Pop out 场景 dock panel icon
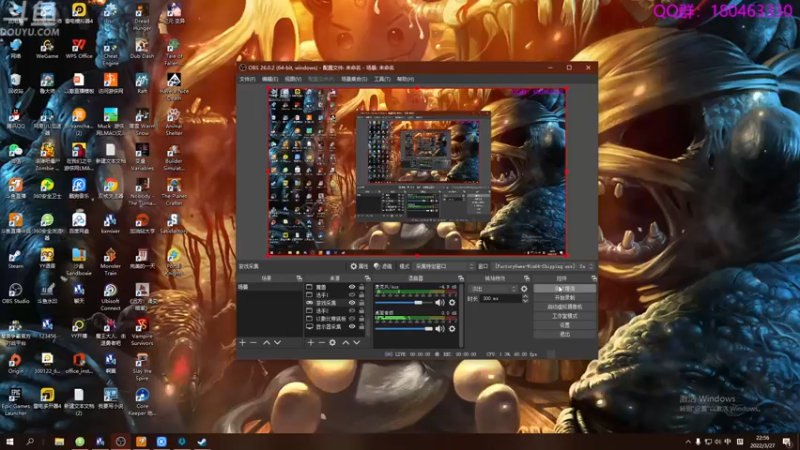This screenshot has height=450, width=800. point(299,279)
